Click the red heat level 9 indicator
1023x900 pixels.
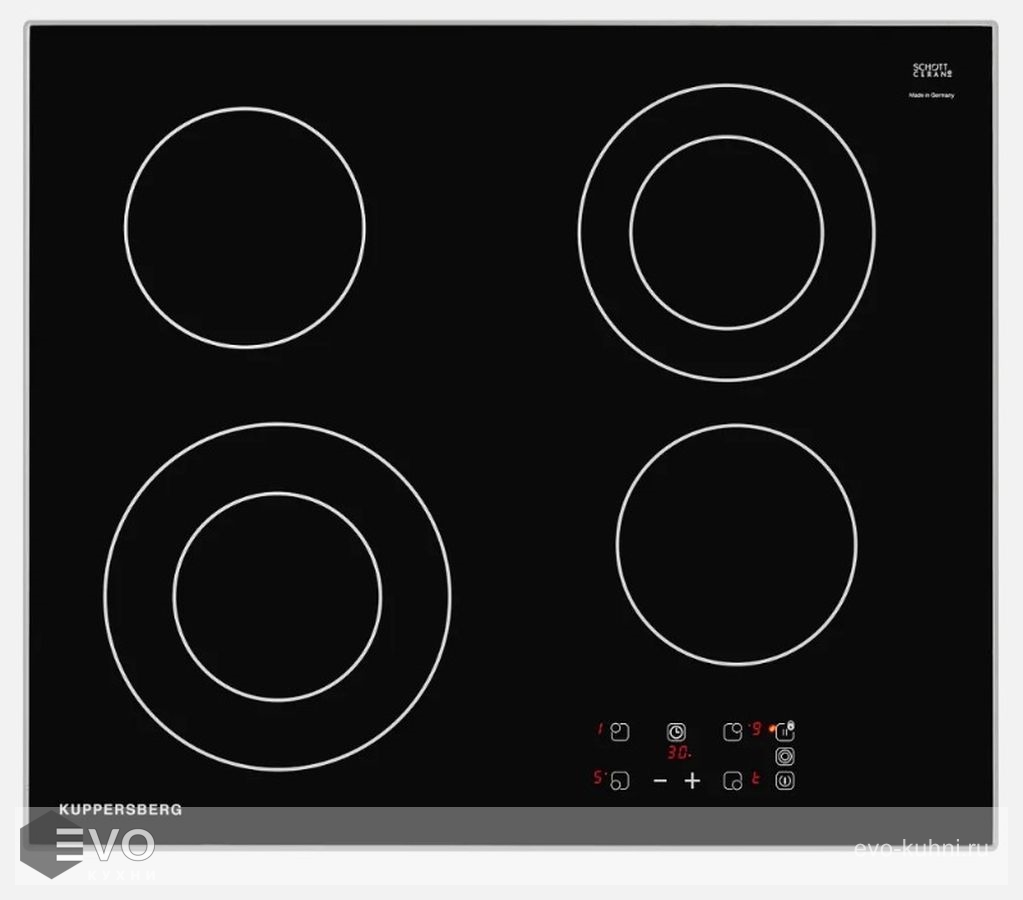(x=756, y=729)
